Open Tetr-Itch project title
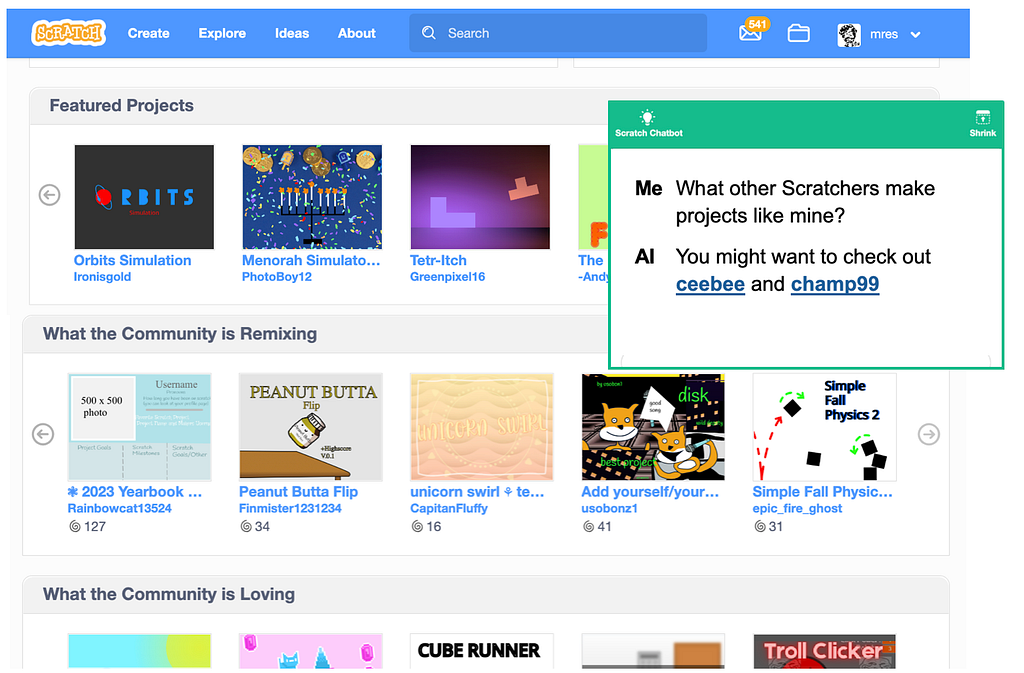 click(438, 260)
